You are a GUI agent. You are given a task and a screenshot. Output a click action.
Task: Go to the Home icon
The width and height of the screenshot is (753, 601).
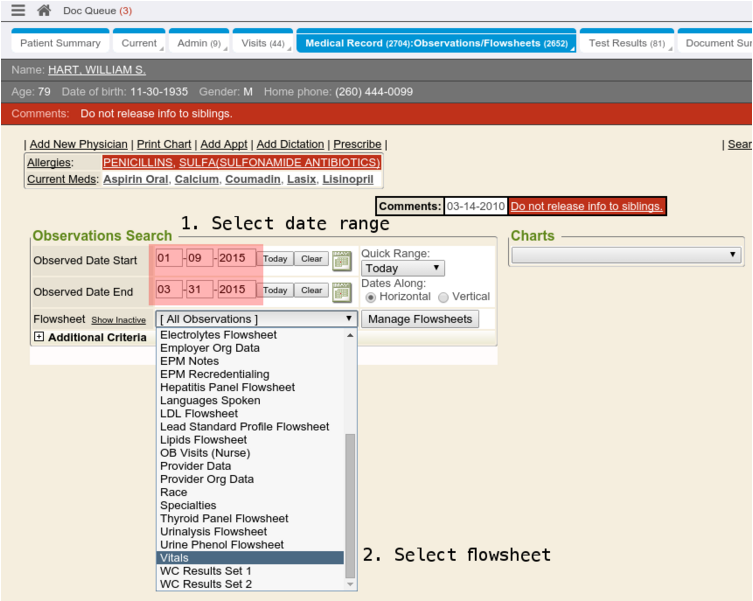43,11
